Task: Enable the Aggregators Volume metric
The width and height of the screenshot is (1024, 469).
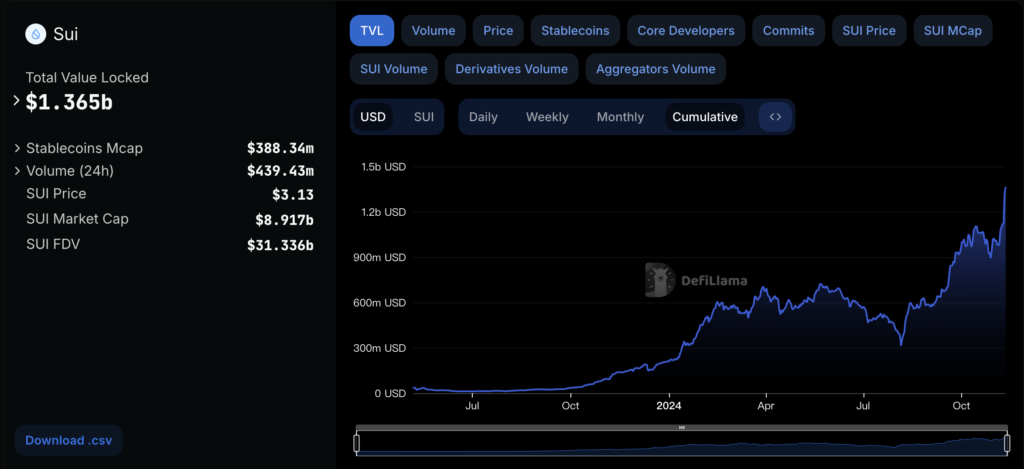Action: [x=655, y=69]
